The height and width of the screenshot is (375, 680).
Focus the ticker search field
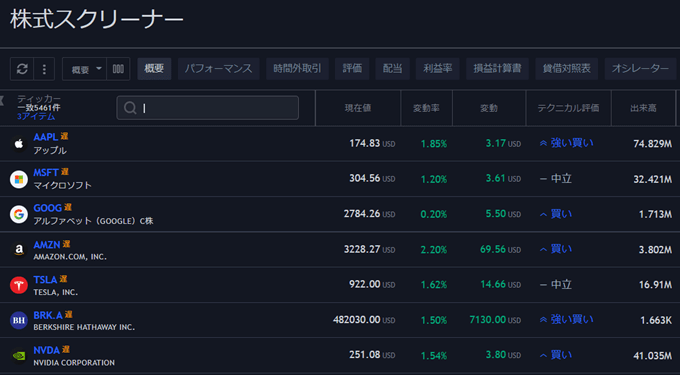pyautogui.click(x=207, y=108)
